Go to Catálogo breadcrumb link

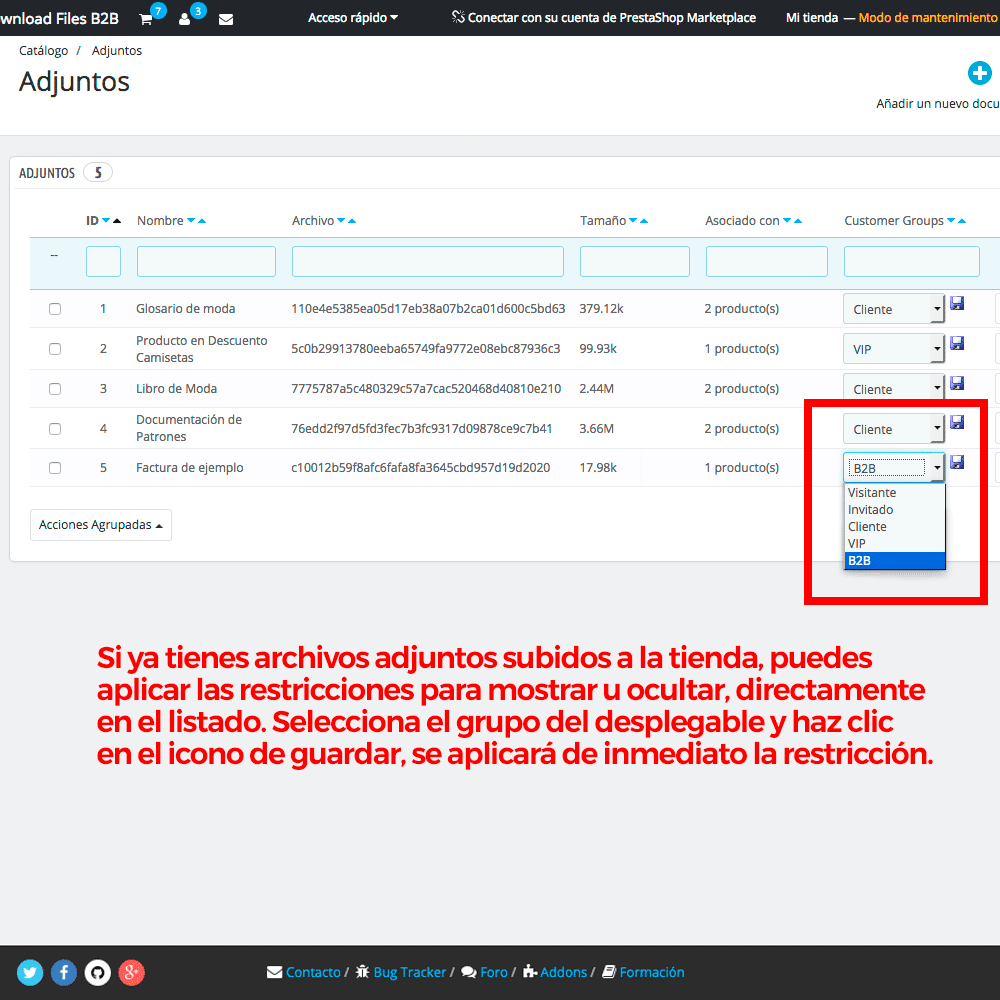coord(43,50)
